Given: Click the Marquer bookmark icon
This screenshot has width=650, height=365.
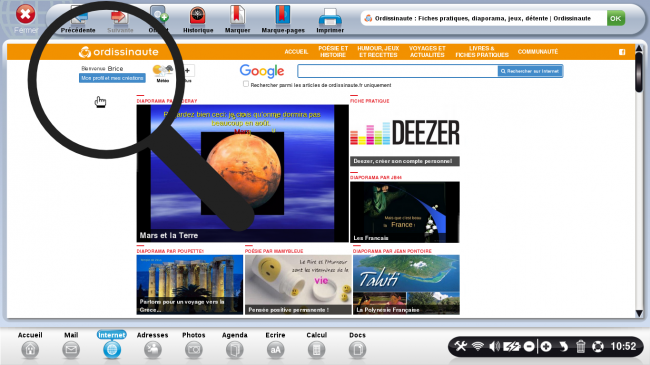Looking at the screenshot, I should pyautogui.click(x=238, y=16).
